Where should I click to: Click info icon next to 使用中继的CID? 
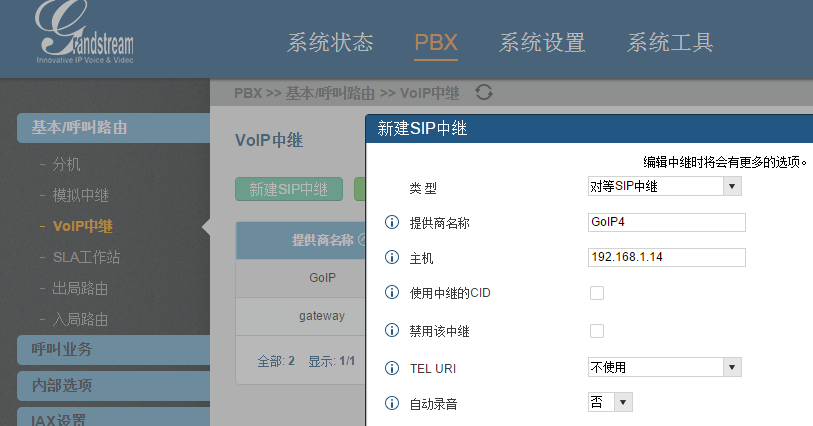coord(392,292)
